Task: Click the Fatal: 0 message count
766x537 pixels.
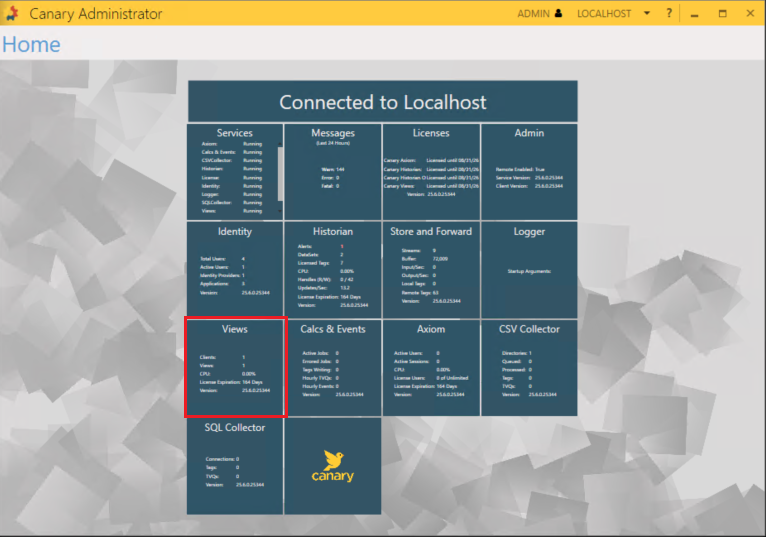Action: coord(330,186)
